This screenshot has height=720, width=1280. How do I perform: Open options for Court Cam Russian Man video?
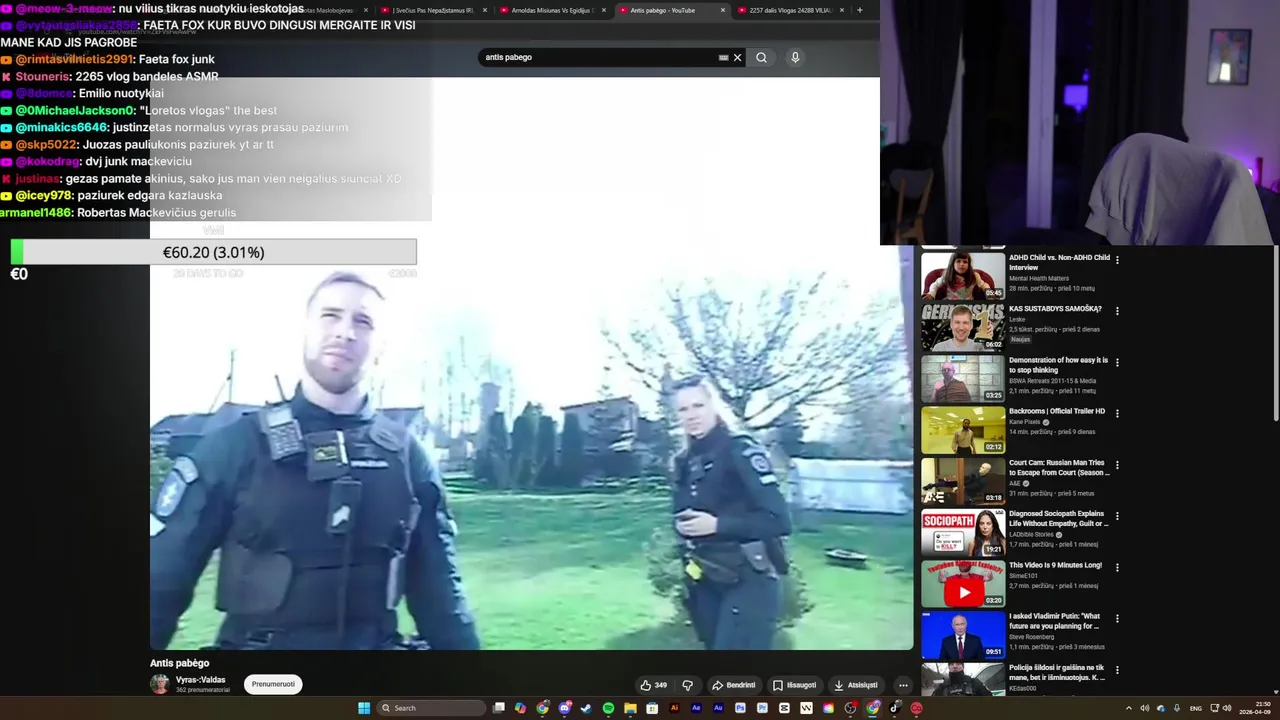point(1117,465)
